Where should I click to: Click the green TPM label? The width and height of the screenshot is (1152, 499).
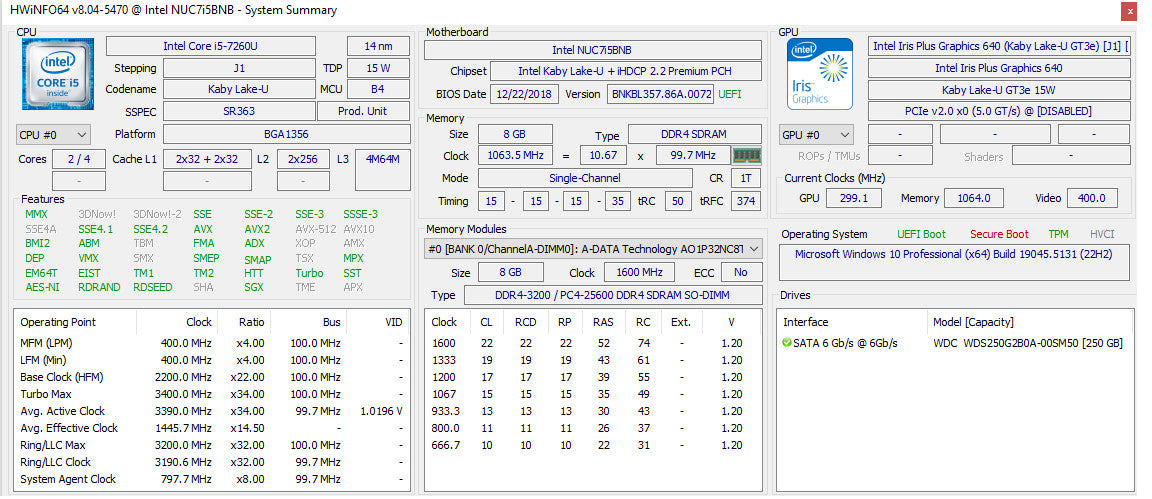point(1059,234)
